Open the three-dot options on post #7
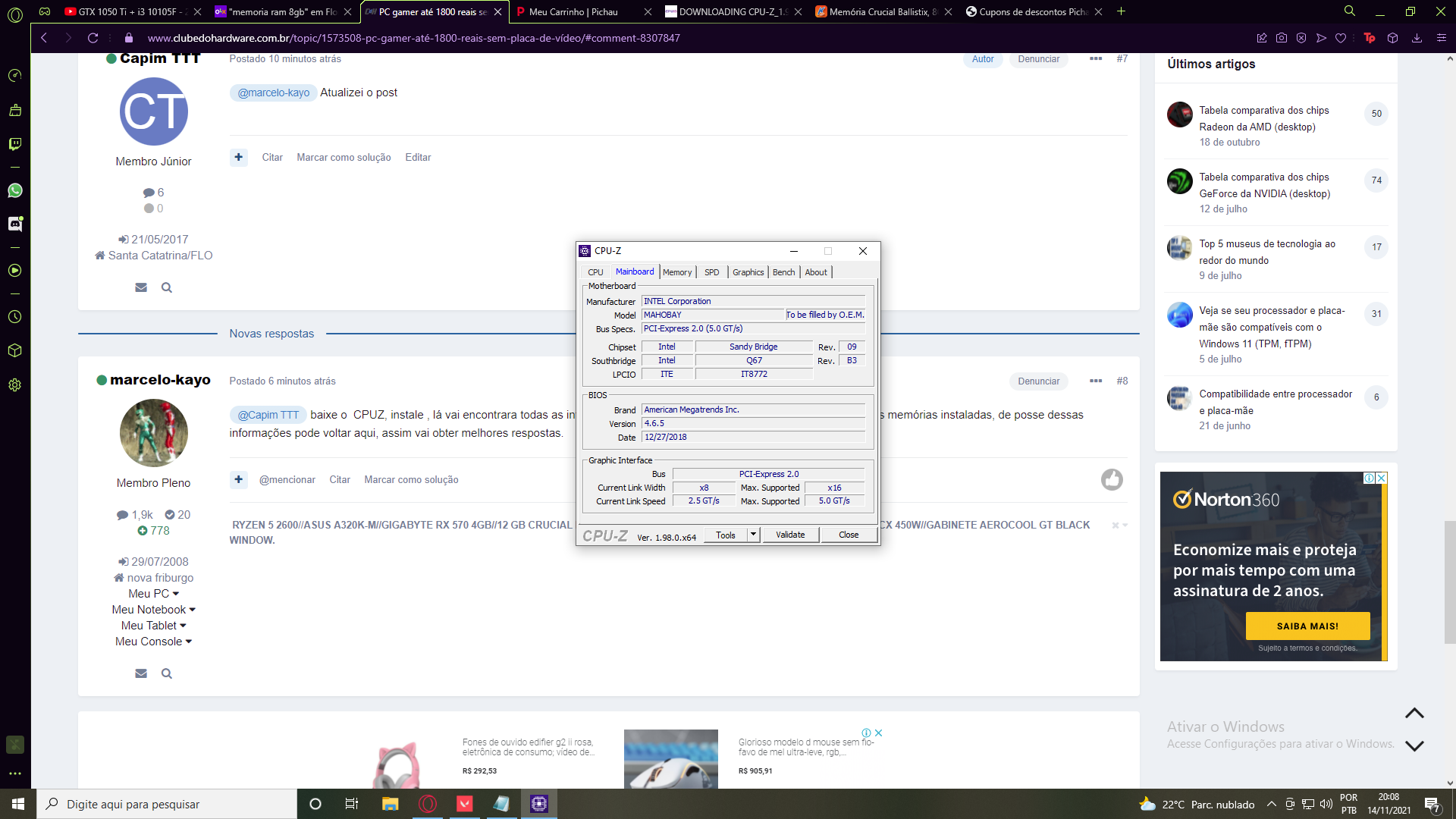 (1096, 59)
